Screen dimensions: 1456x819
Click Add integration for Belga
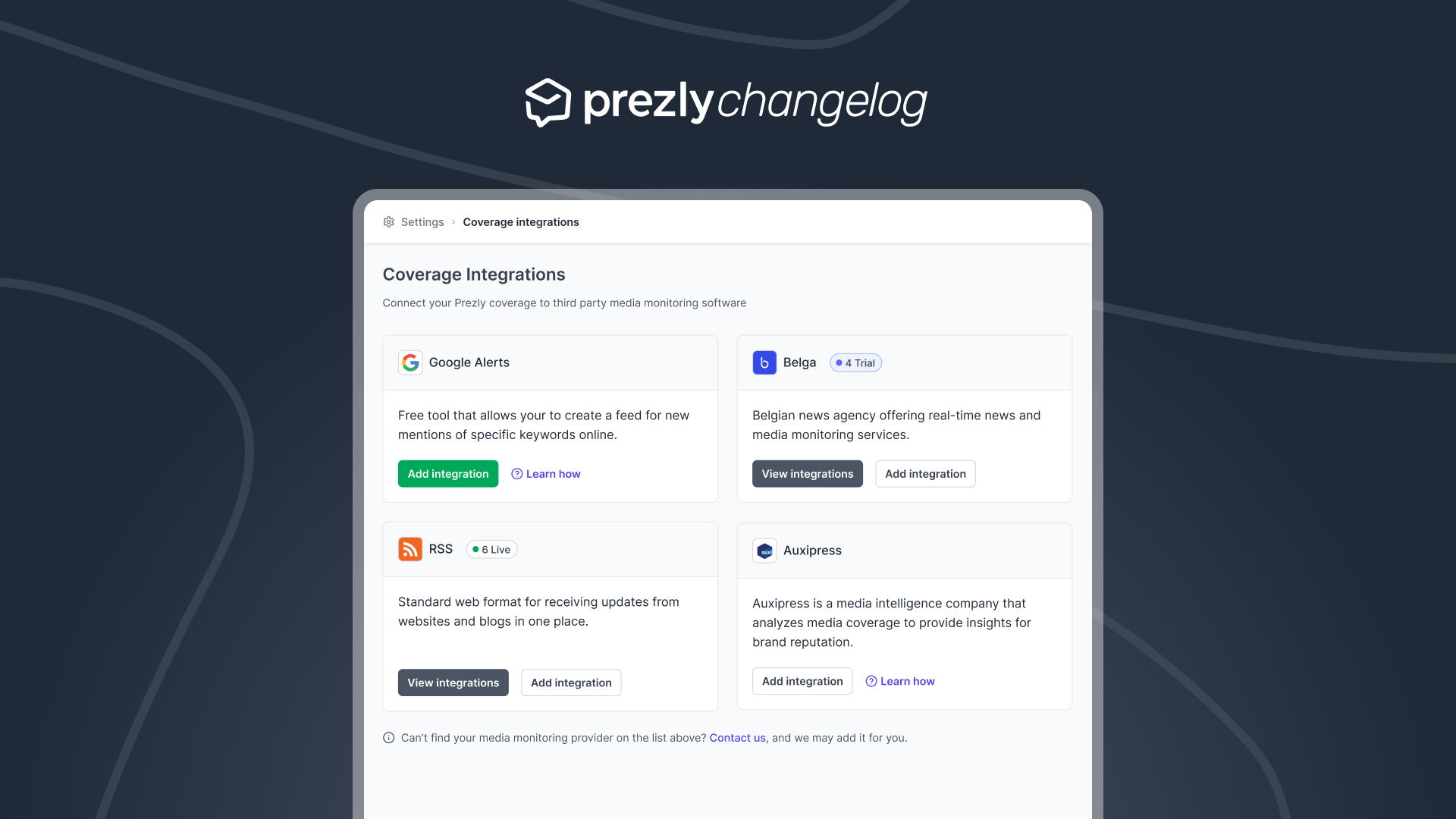click(925, 473)
